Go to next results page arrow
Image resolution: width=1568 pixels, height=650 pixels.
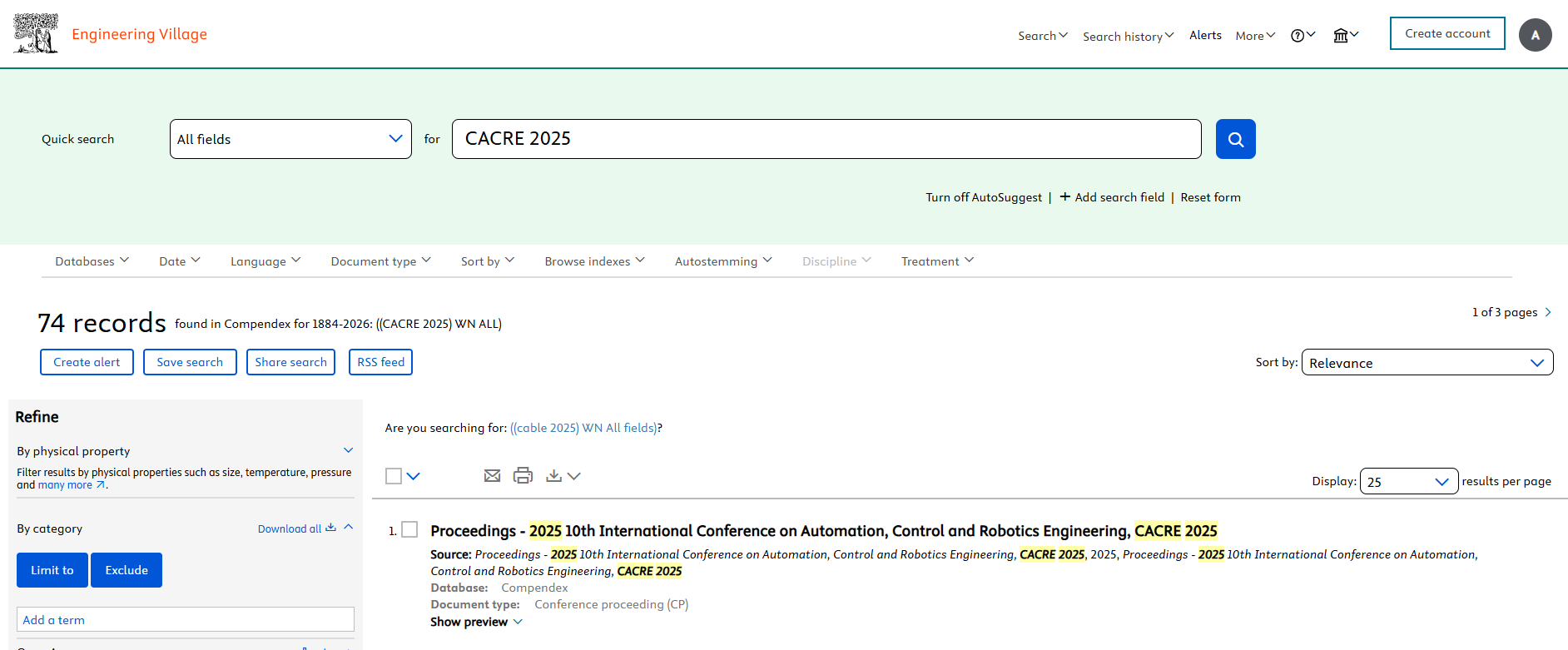pos(1548,312)
